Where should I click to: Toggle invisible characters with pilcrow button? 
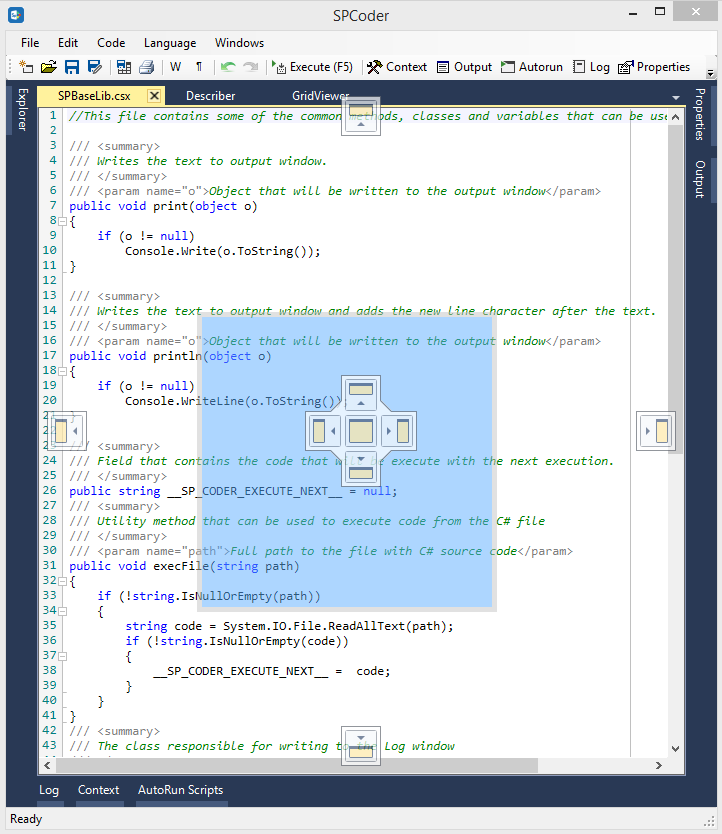(199, 67)
